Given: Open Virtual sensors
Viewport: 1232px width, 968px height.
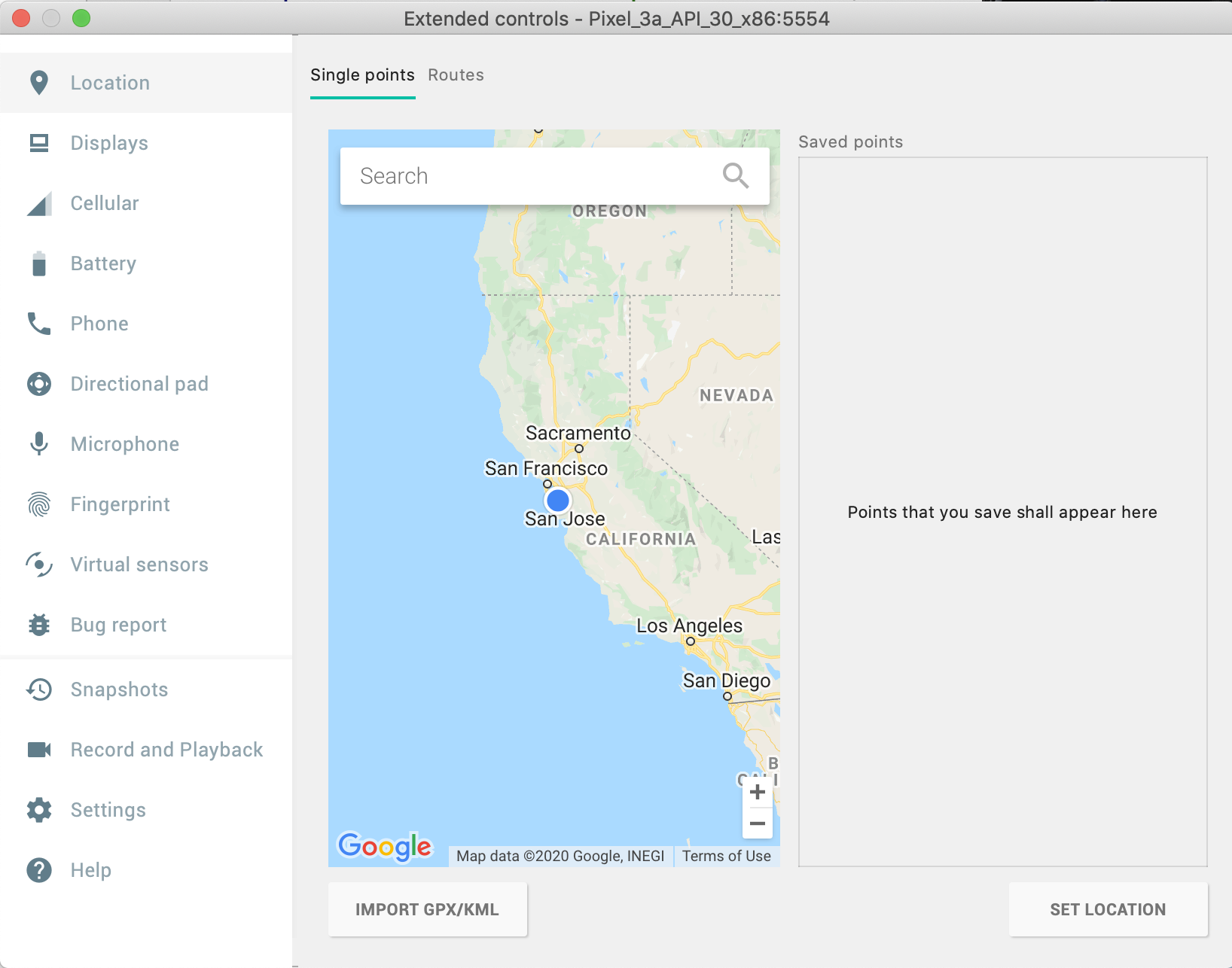Looking at the screenshot, I should (139, 565).
